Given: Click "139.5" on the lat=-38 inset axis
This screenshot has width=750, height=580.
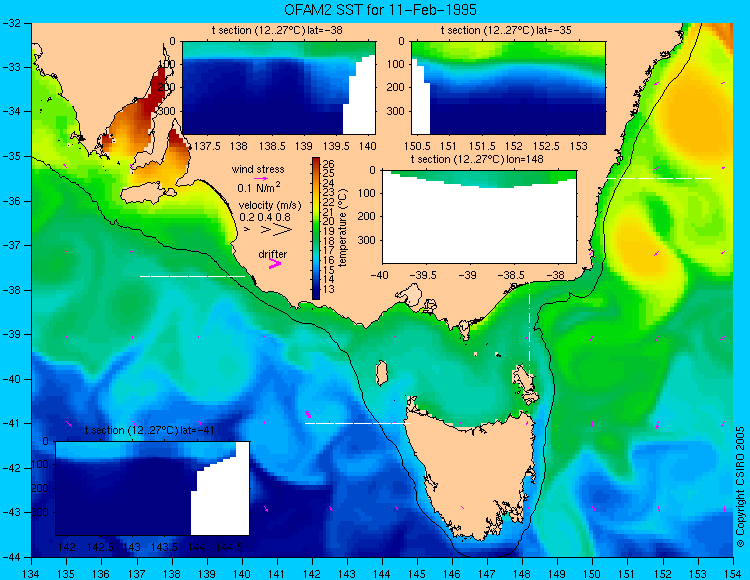Looking at the screenshot, I should pyautogui.click(x=335, y=146).
